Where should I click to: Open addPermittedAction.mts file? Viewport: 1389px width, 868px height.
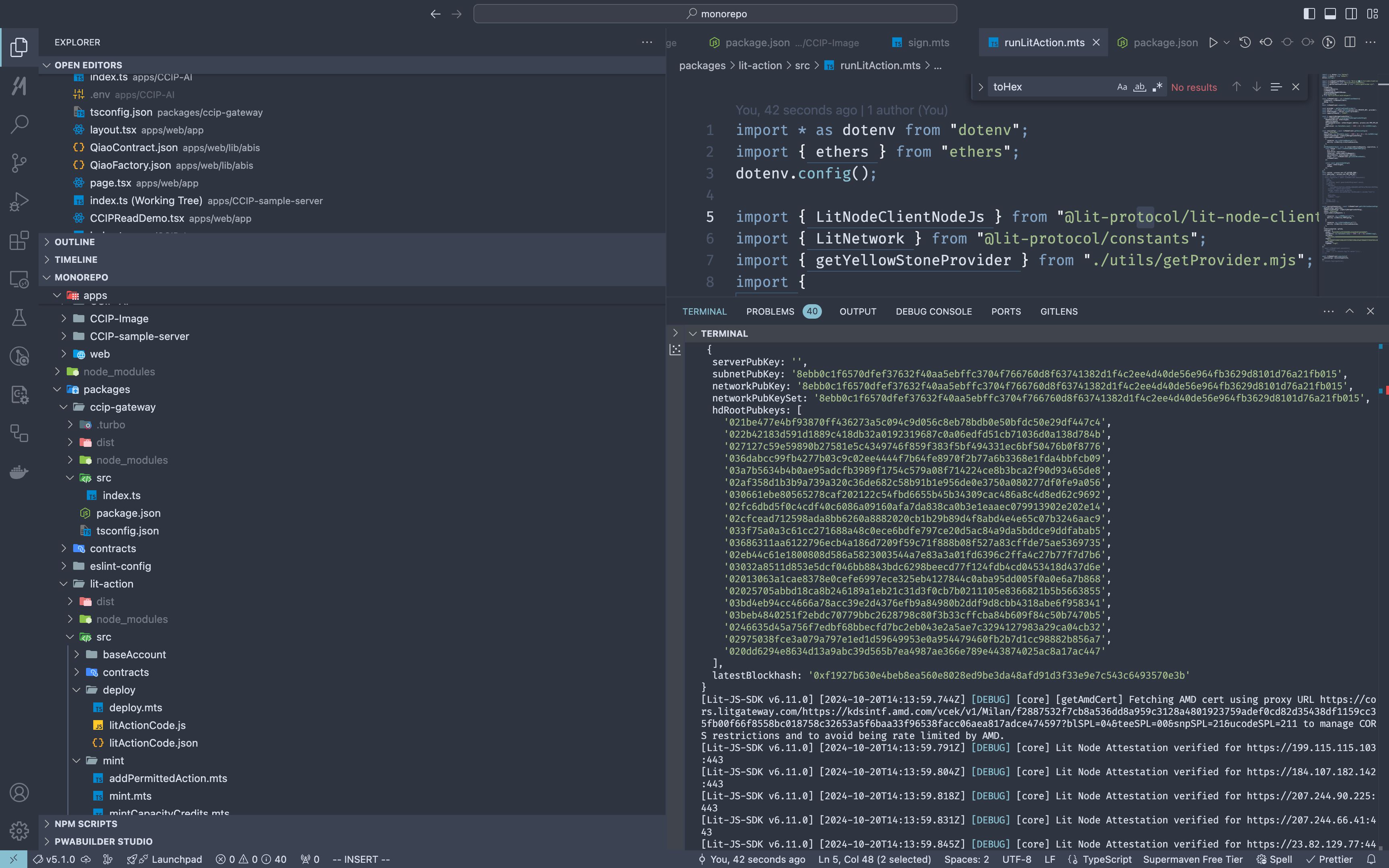pos(352,778)
